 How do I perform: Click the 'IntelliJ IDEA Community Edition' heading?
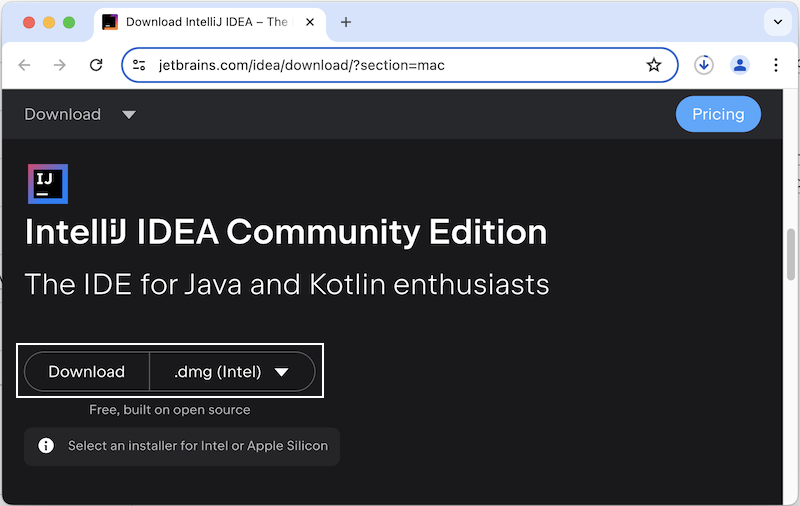point(286,232)
